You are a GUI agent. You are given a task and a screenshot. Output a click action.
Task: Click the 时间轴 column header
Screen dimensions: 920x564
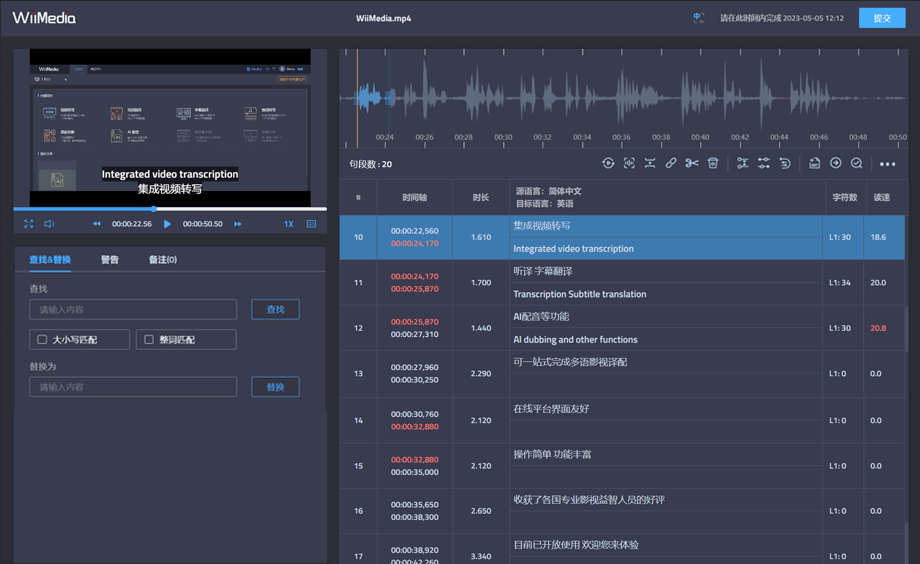(414, 197)
